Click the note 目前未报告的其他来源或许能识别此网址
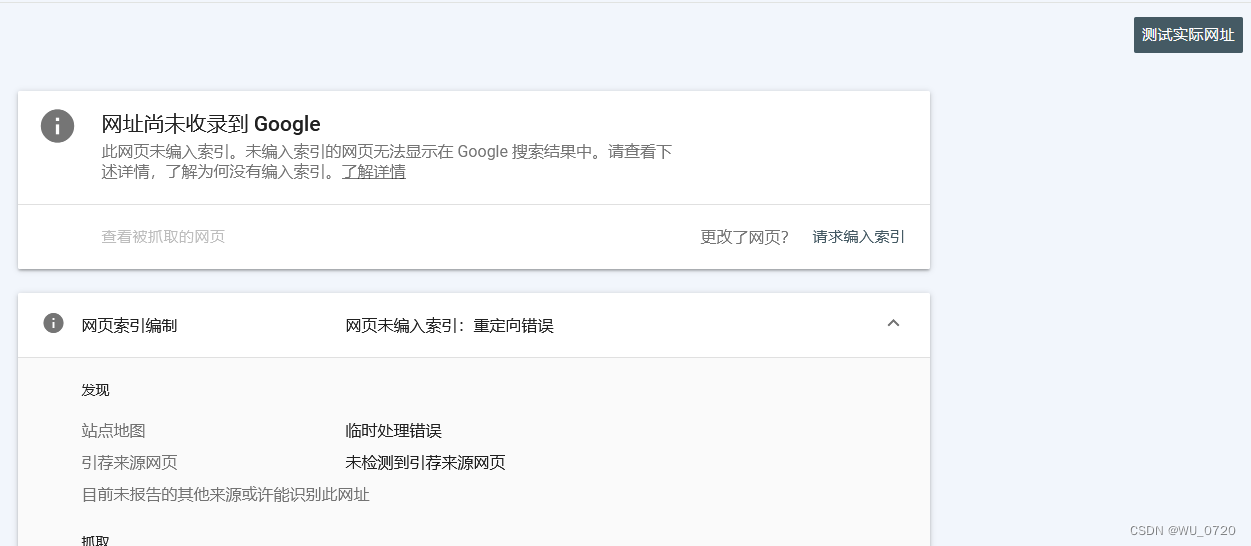 (x=225, y=495)
